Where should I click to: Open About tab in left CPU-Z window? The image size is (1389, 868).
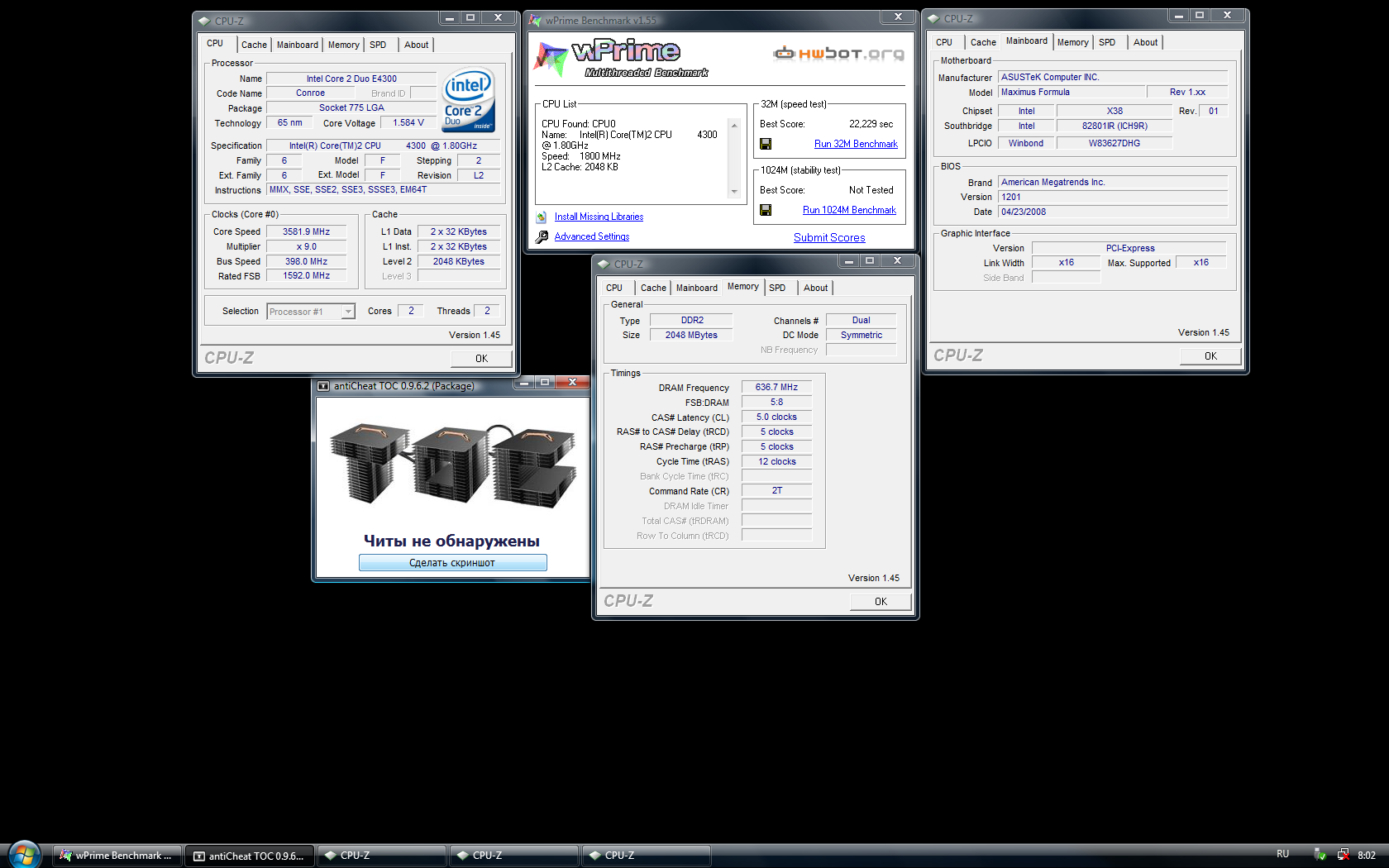pyautogui.click(x=416, y=45)
